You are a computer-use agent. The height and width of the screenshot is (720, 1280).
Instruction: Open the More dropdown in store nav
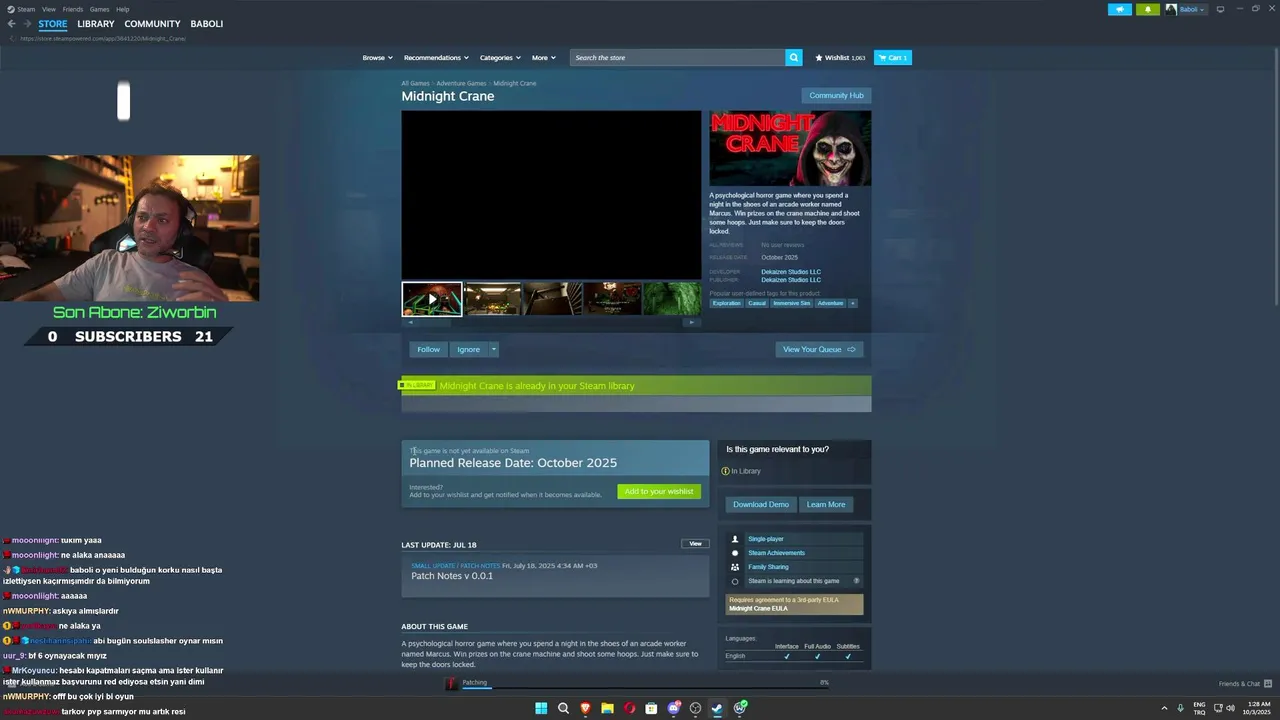(543, 58)
